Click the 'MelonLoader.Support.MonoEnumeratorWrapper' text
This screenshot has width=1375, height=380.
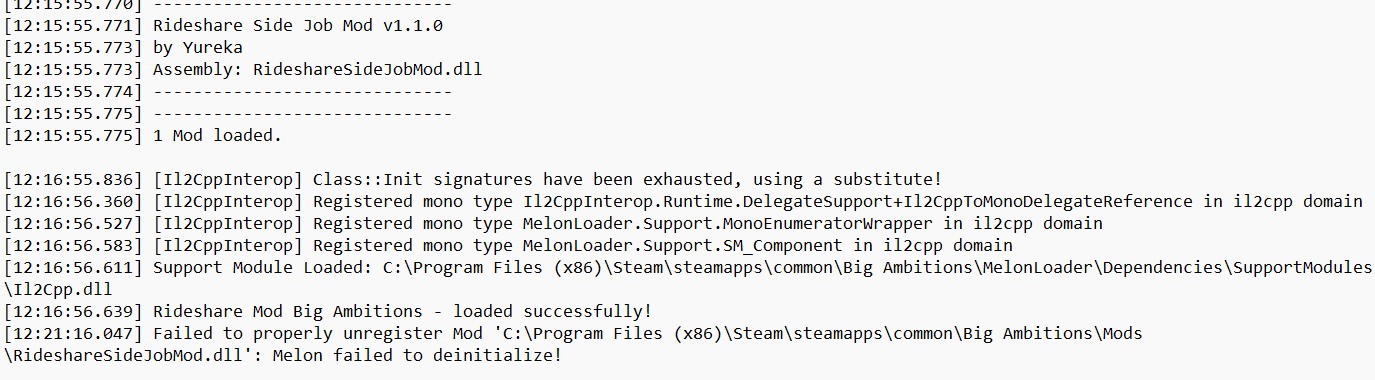728,223
